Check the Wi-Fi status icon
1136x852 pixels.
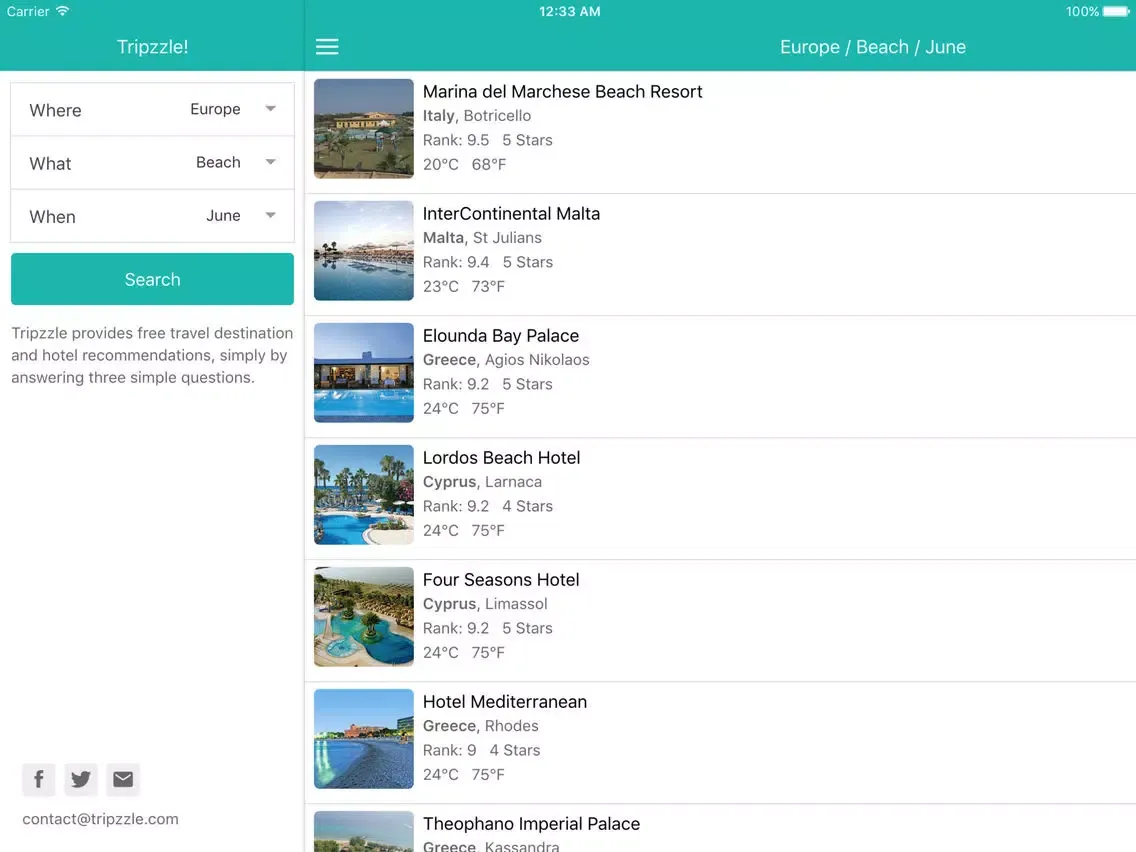click(63, 11)
